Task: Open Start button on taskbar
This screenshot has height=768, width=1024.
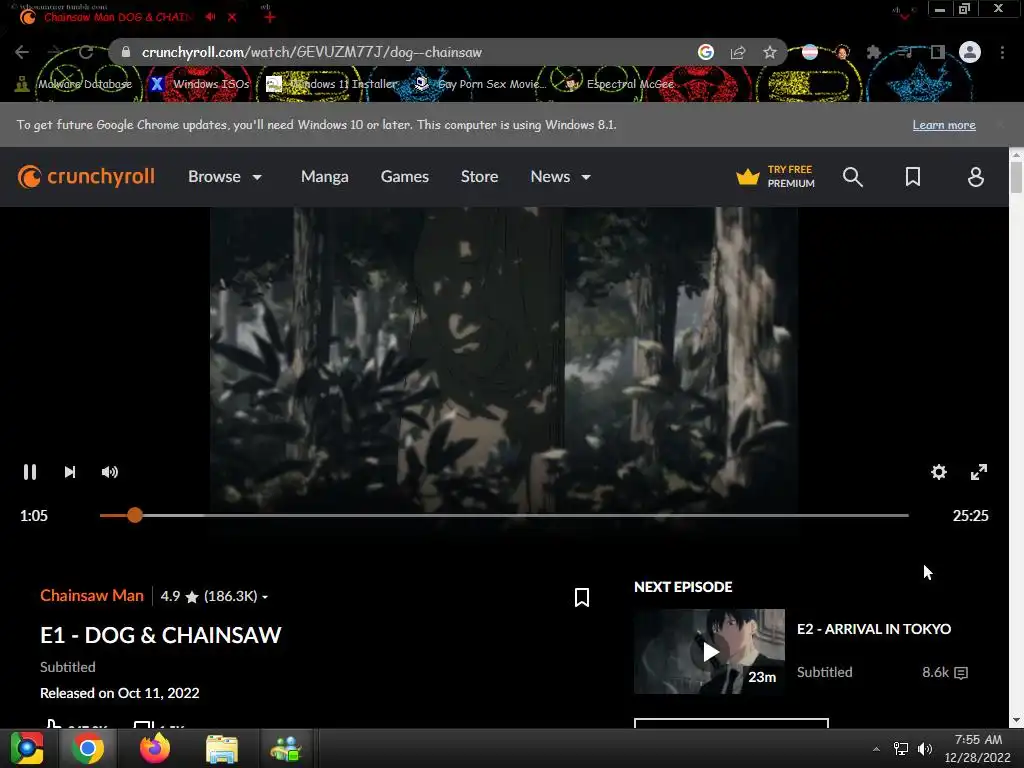Action: click(27, 748)
